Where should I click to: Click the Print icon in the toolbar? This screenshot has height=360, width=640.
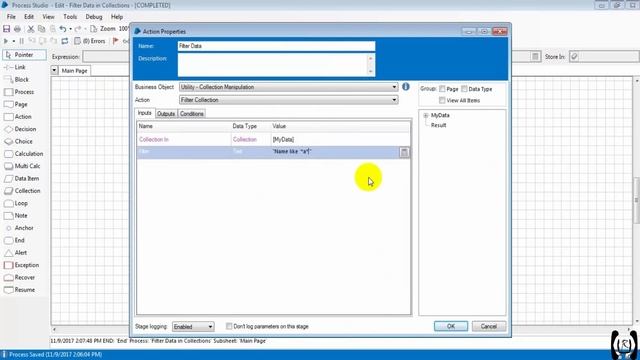(x=17, y=29)
